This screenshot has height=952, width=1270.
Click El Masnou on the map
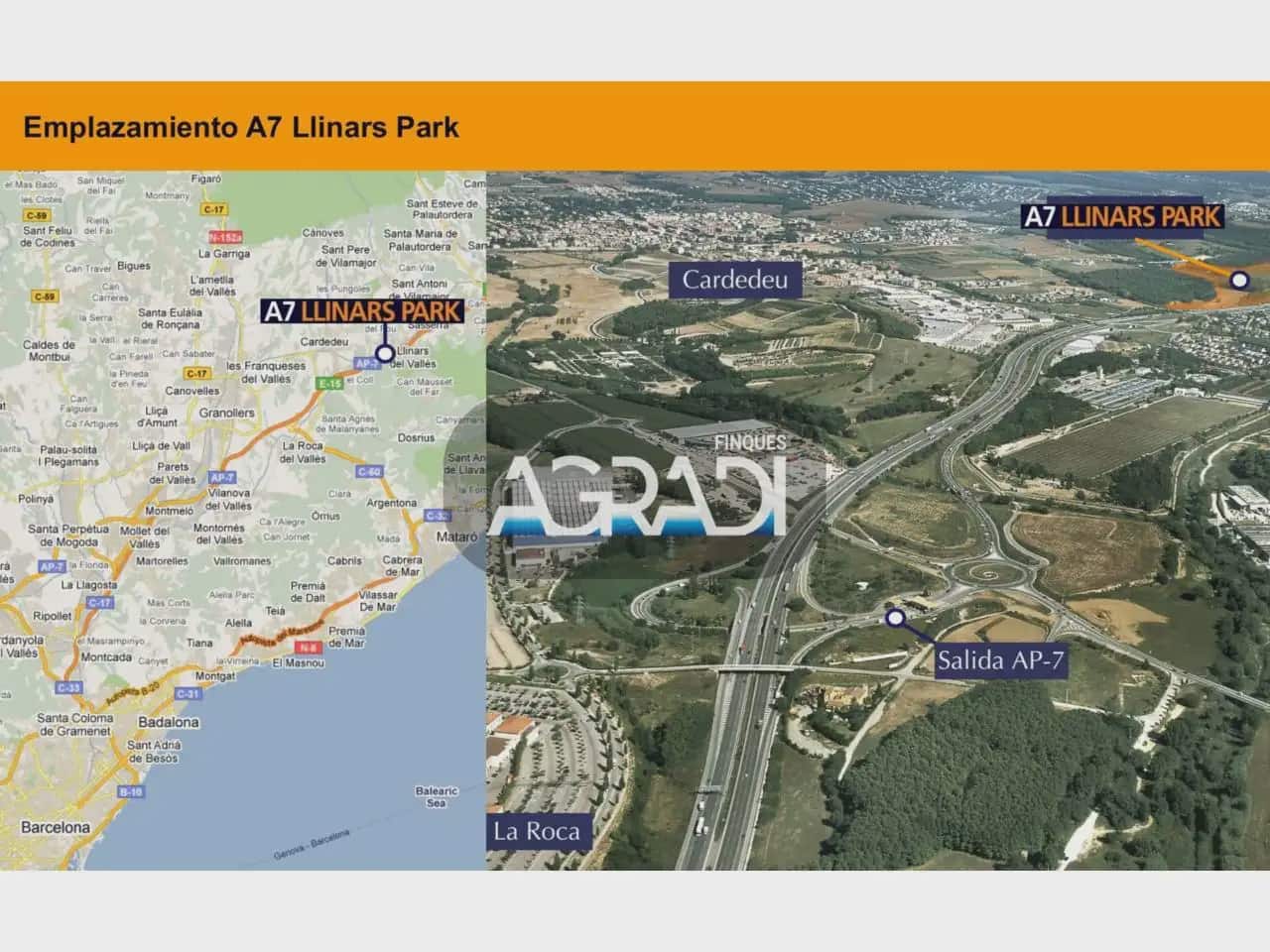point(298,661)
